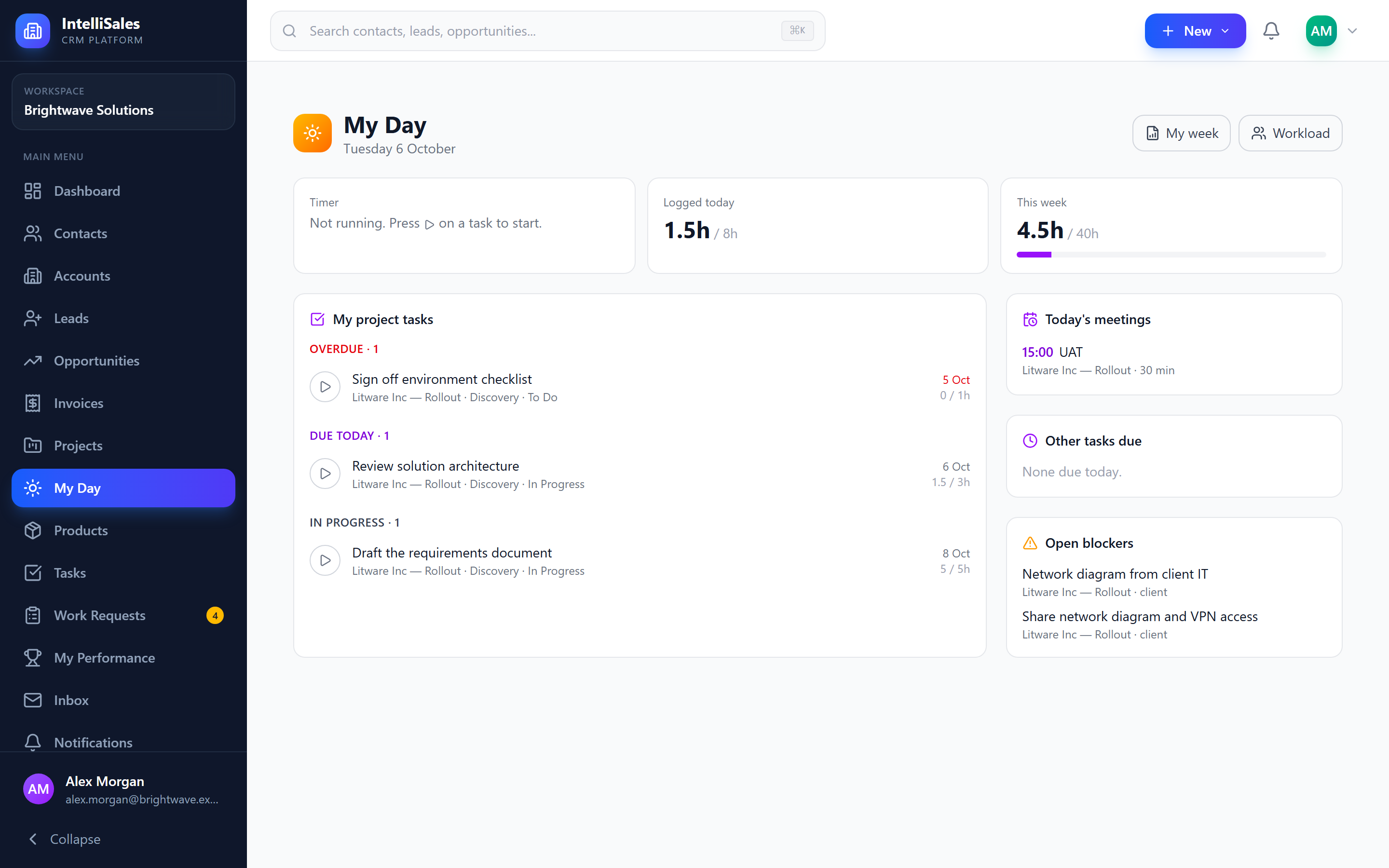Viewport: 1389px width, 868px height.
Task: Click the search magnifier icon
Action: pos(290,31)
